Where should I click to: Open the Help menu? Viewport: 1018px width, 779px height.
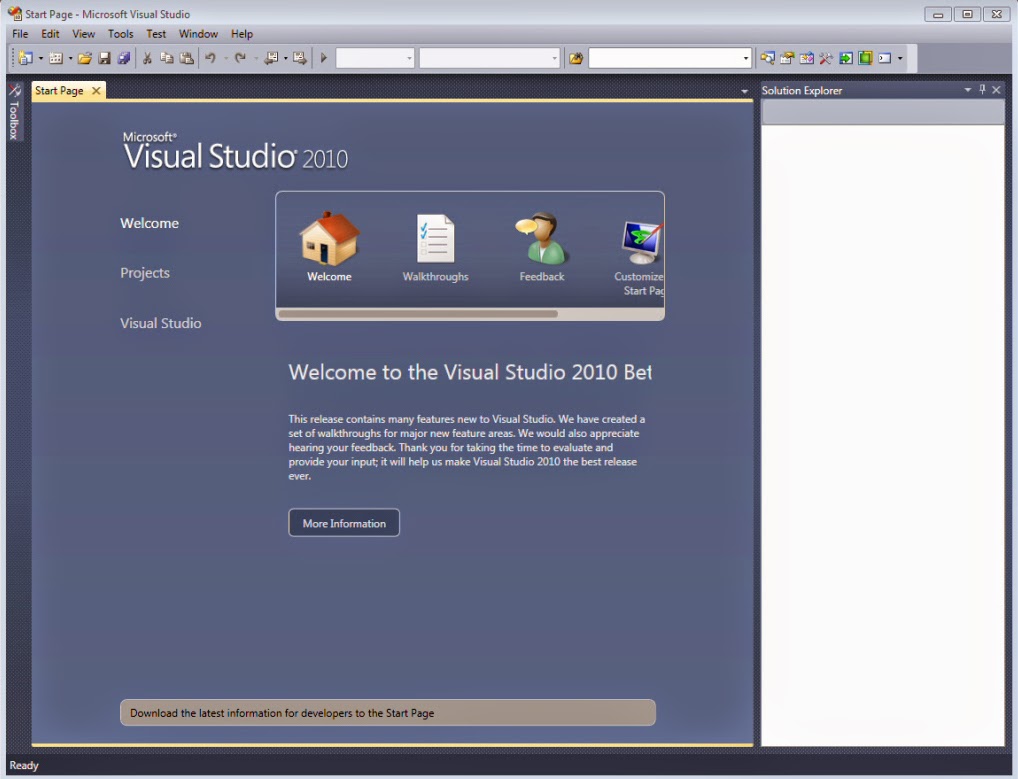tap(242, 34)
